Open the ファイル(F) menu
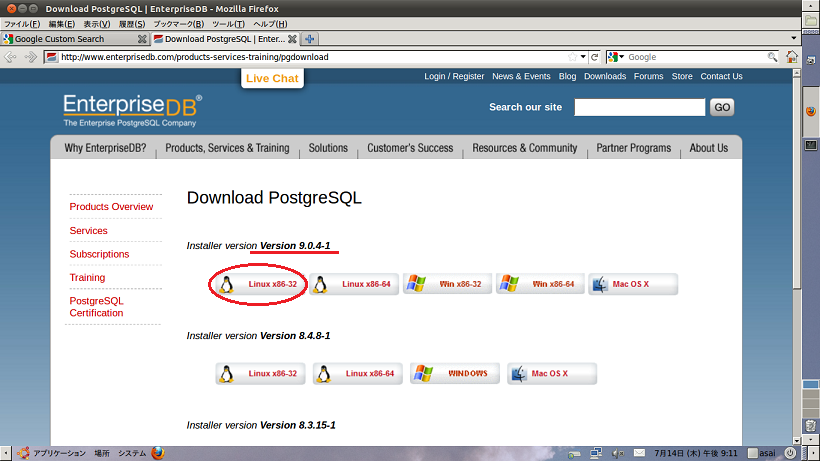Viewport: 820px width, 461px height. click(22, 24)
